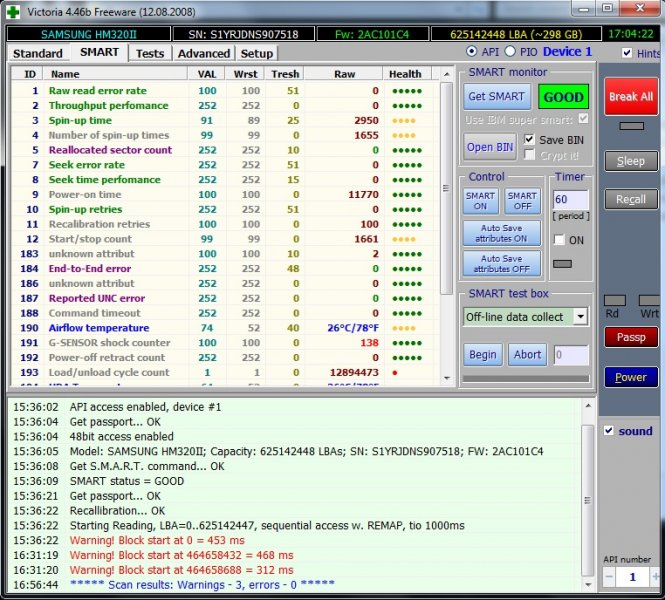The height and width of the screenshot is (600, 665).
Task: Enable the Timer ON checkbox
Action: (x=560, y=240)
